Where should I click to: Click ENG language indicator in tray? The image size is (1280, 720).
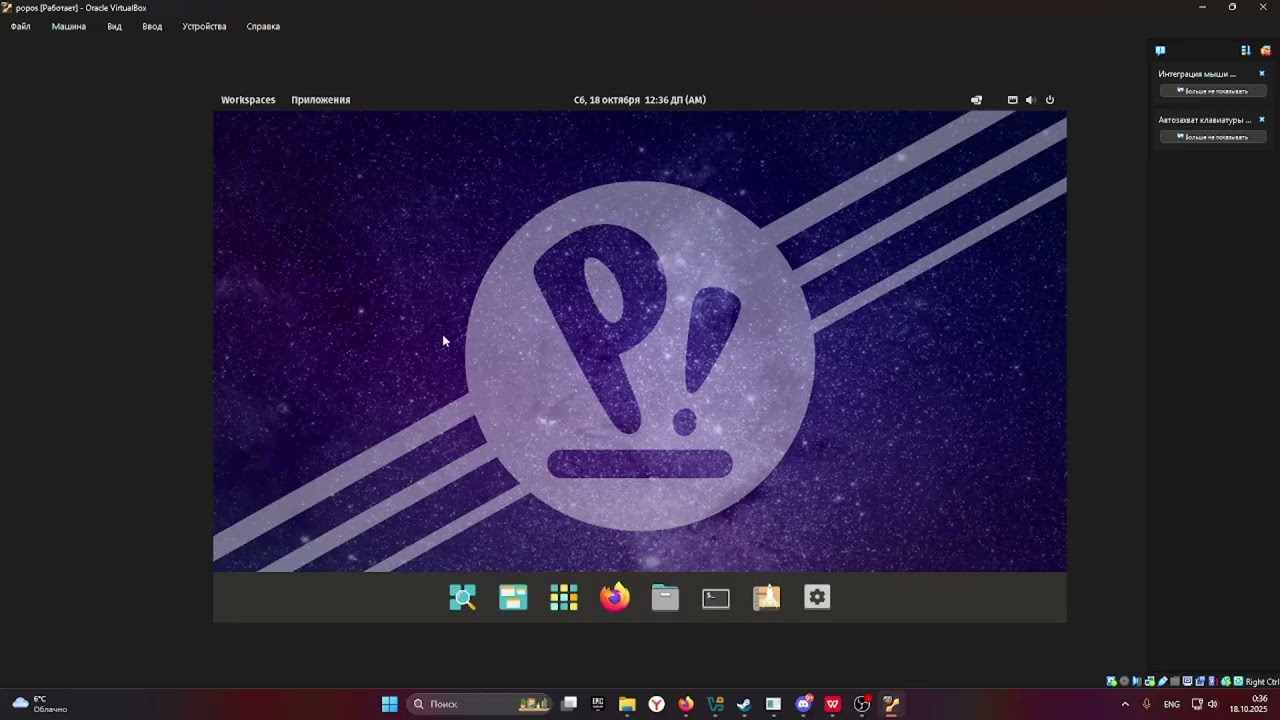(1172, 704)
